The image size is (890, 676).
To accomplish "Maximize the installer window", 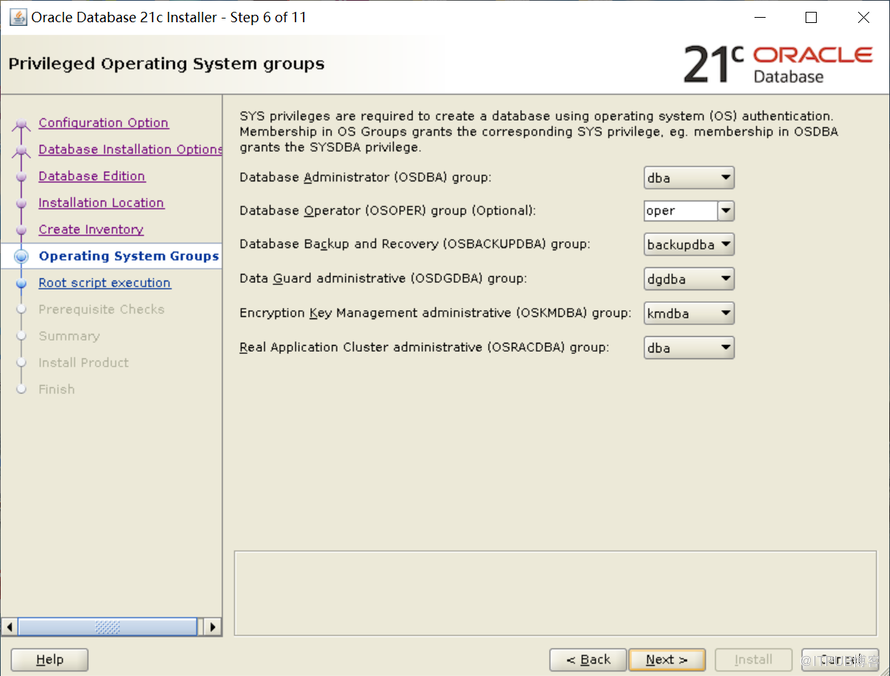I will [x=811, y=18].
